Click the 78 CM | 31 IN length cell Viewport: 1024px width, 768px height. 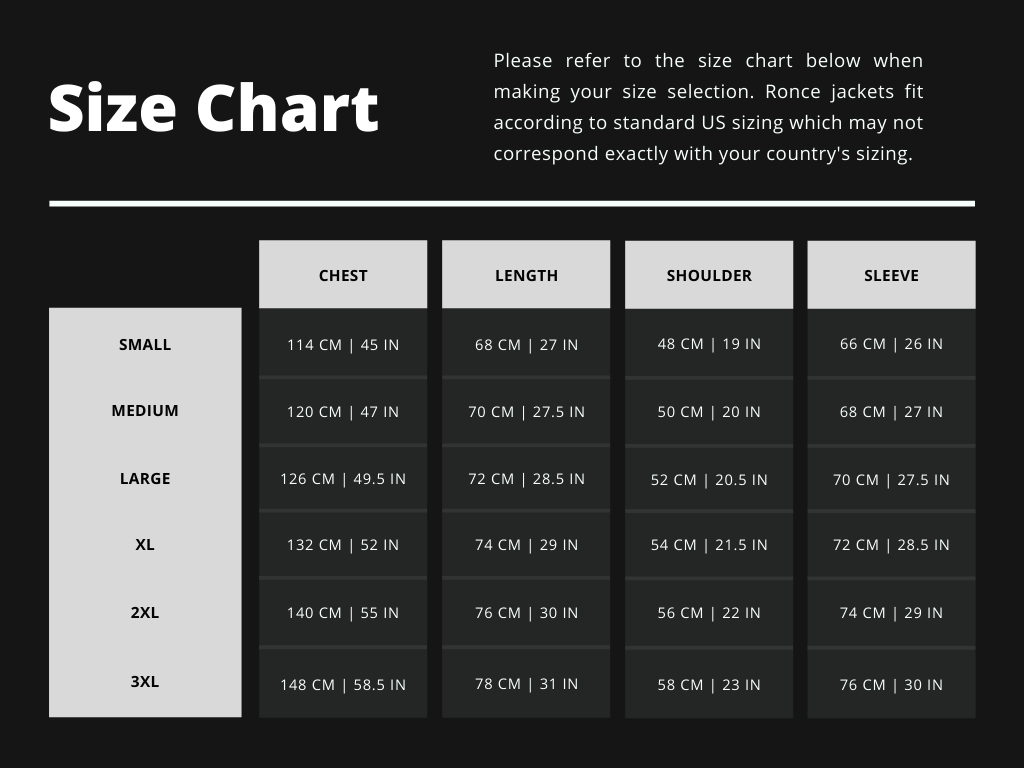point(526,684)
